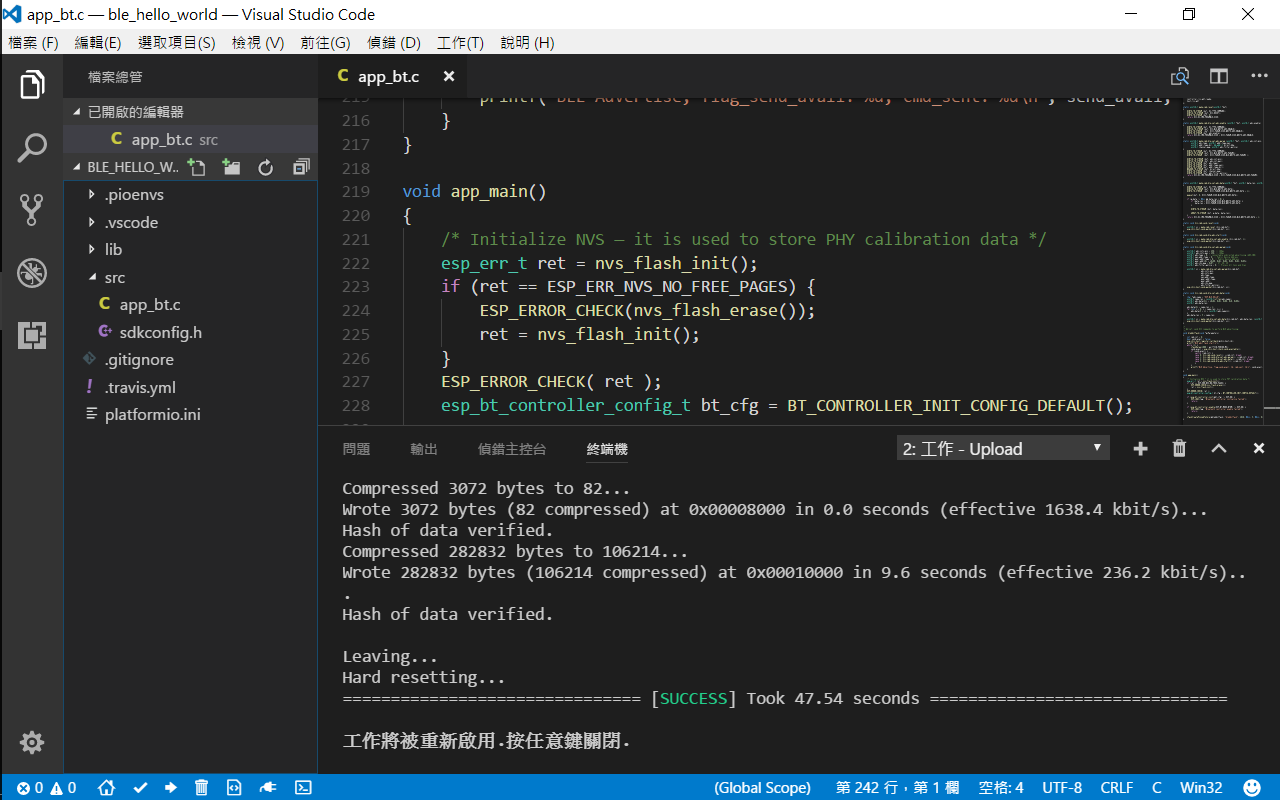Create a new folder via the explorer toolbar
1280x800 pixels.
230,167
